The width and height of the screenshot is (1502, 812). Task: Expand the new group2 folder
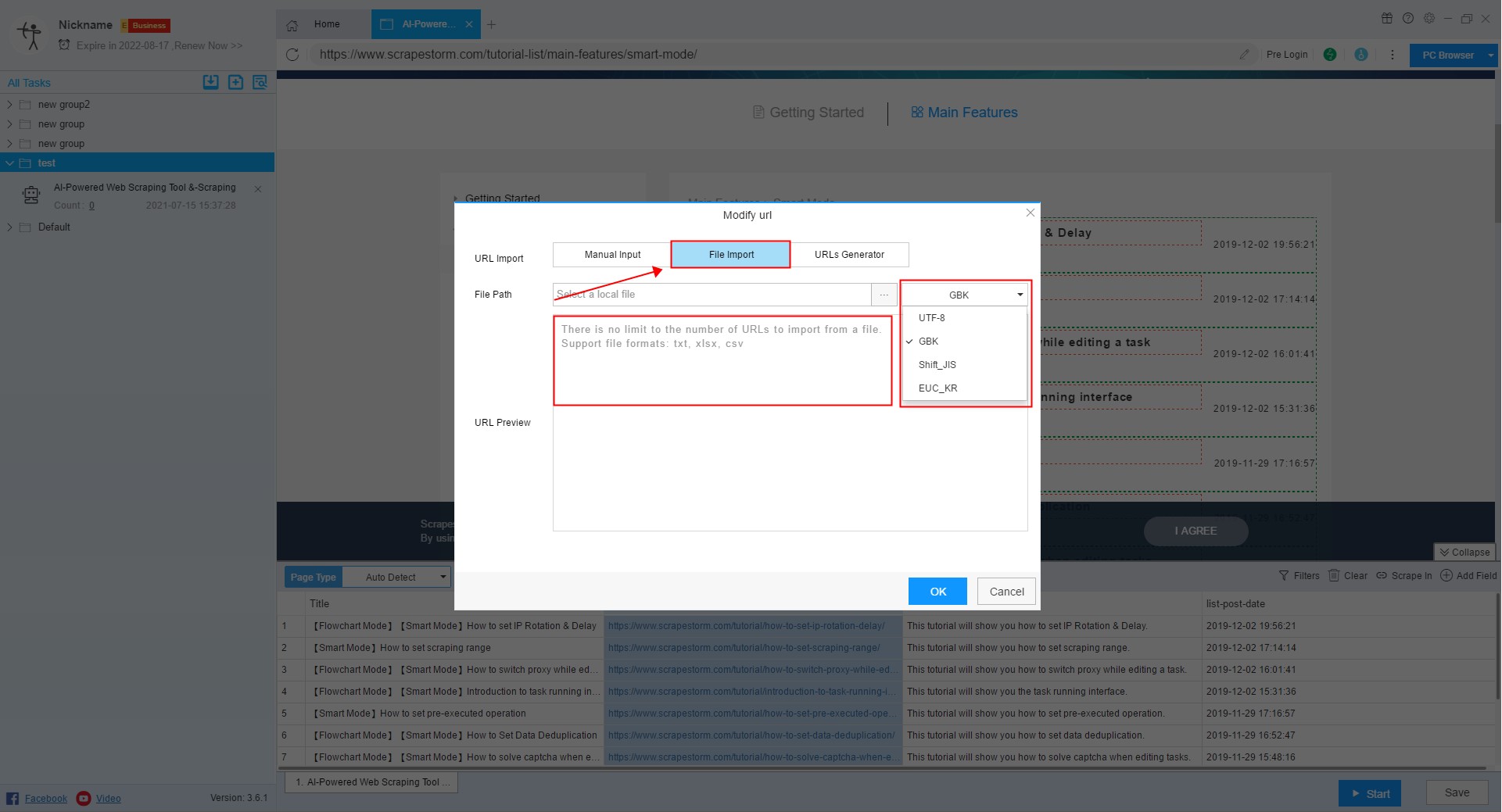pyautogui.click(x=9, y=104)
